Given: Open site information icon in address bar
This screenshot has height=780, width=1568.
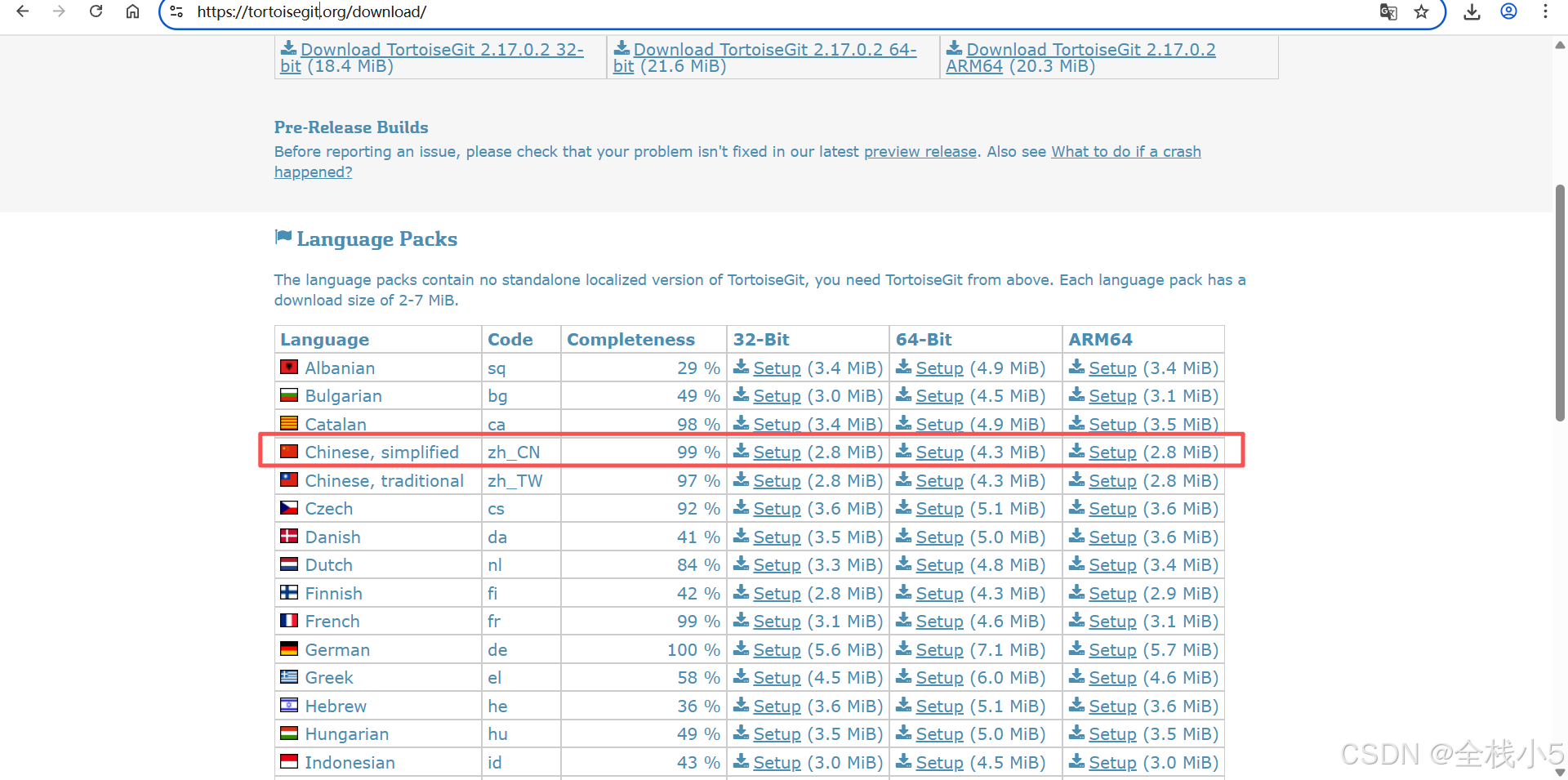Looking at the screenshot, I should [x=176, y=11].
